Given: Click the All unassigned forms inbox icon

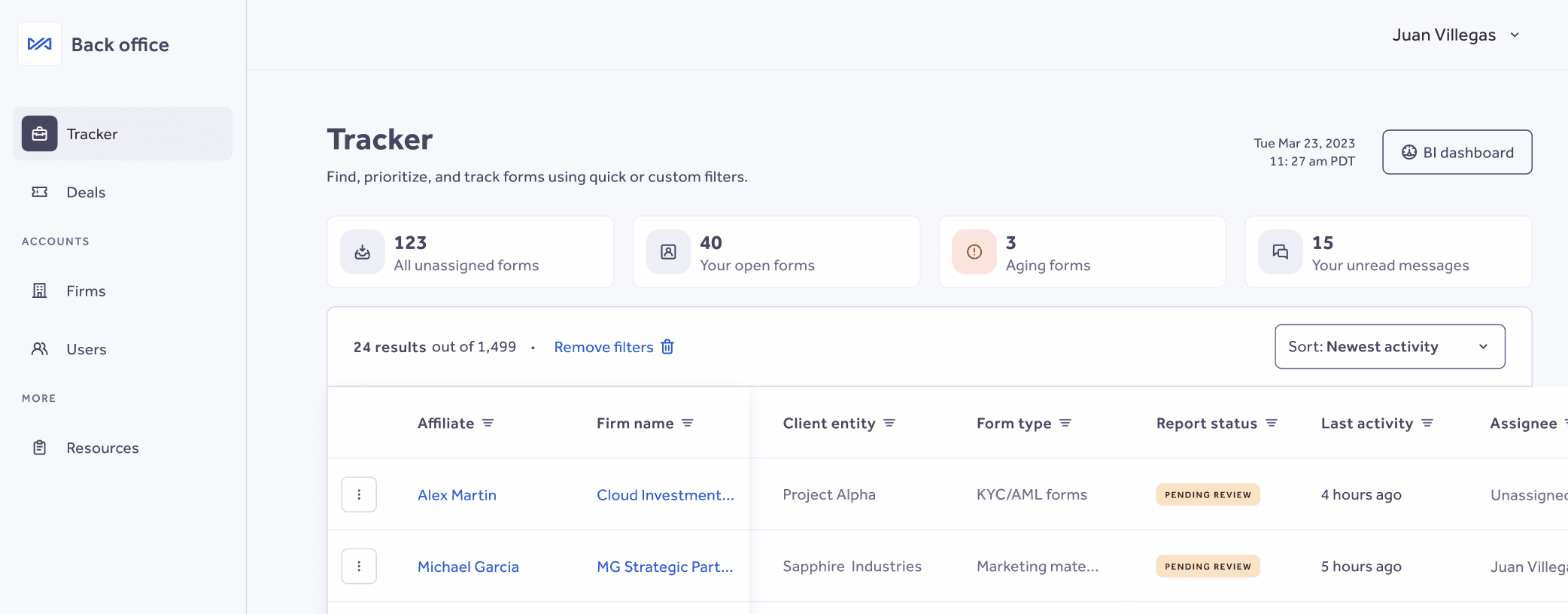Looking at the screenshot, I should click(x=363, y=252).
